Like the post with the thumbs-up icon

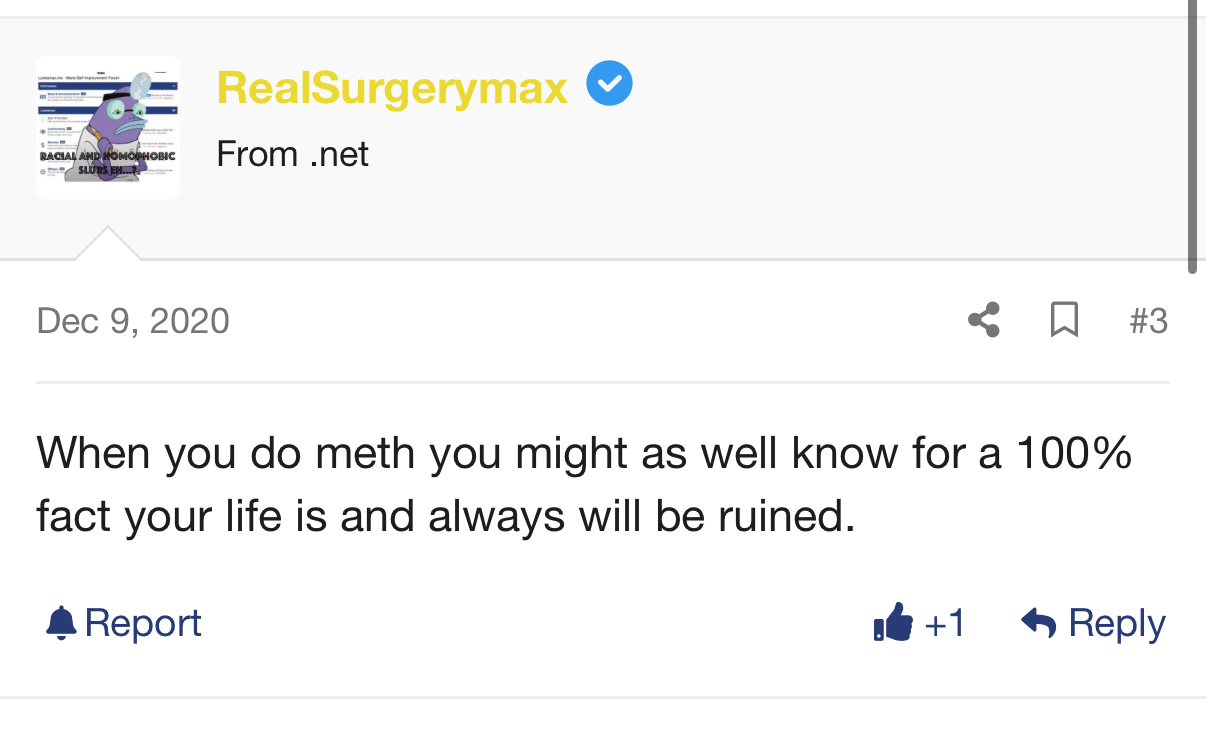[893, 622]
